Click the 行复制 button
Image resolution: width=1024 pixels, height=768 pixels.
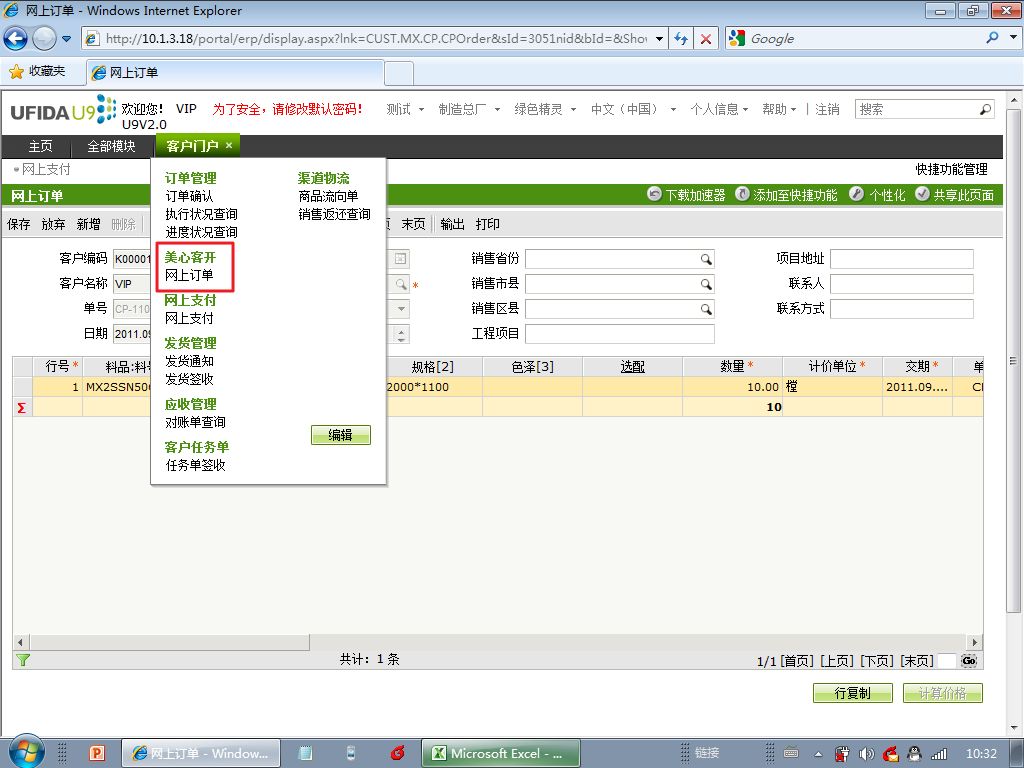pyautogui.click(x=852, y=693)
